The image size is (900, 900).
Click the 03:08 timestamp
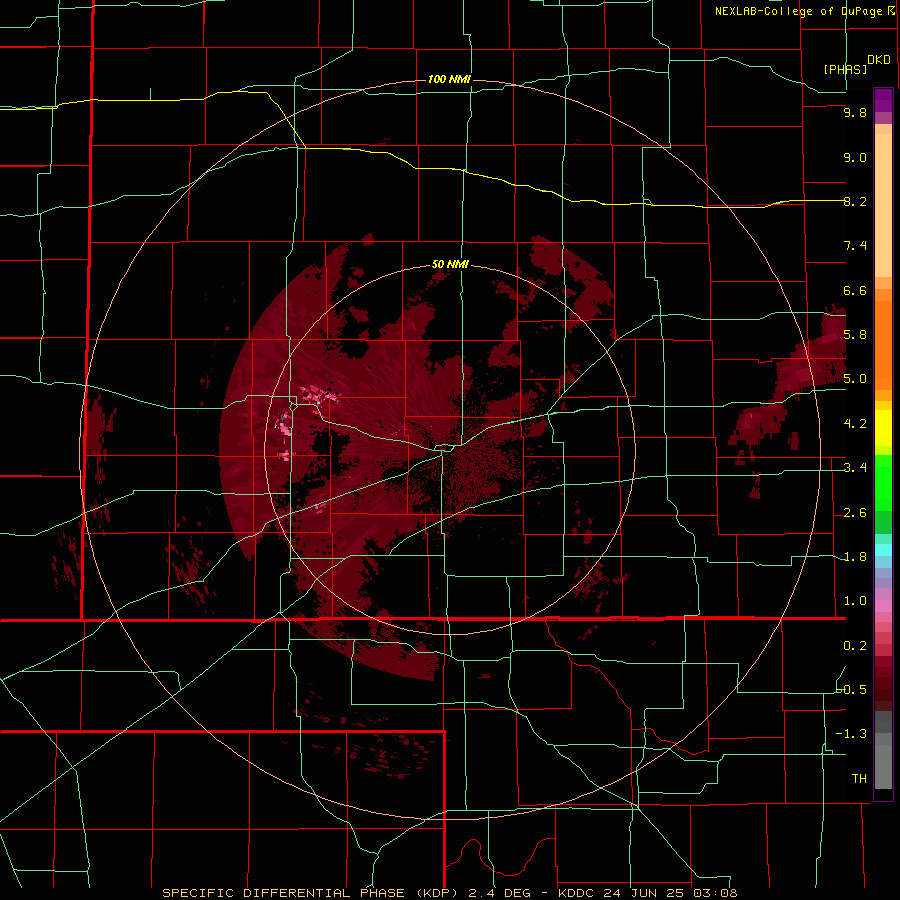(714, 893)
